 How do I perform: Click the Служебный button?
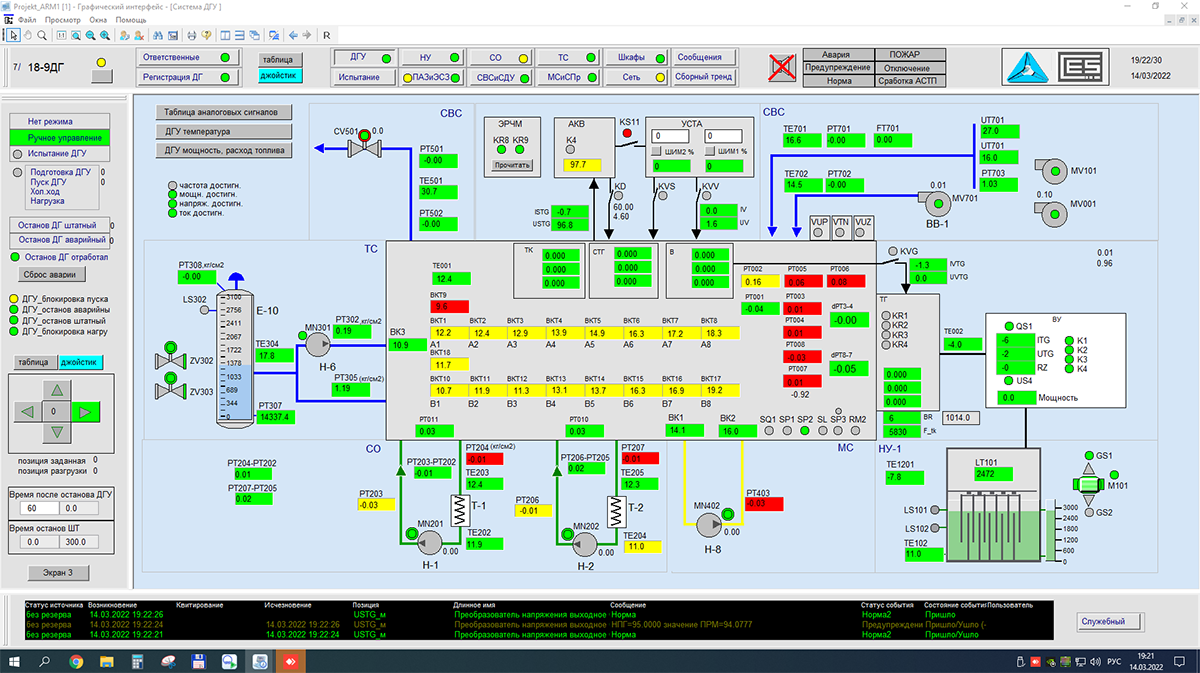(x=1110, y=621)
